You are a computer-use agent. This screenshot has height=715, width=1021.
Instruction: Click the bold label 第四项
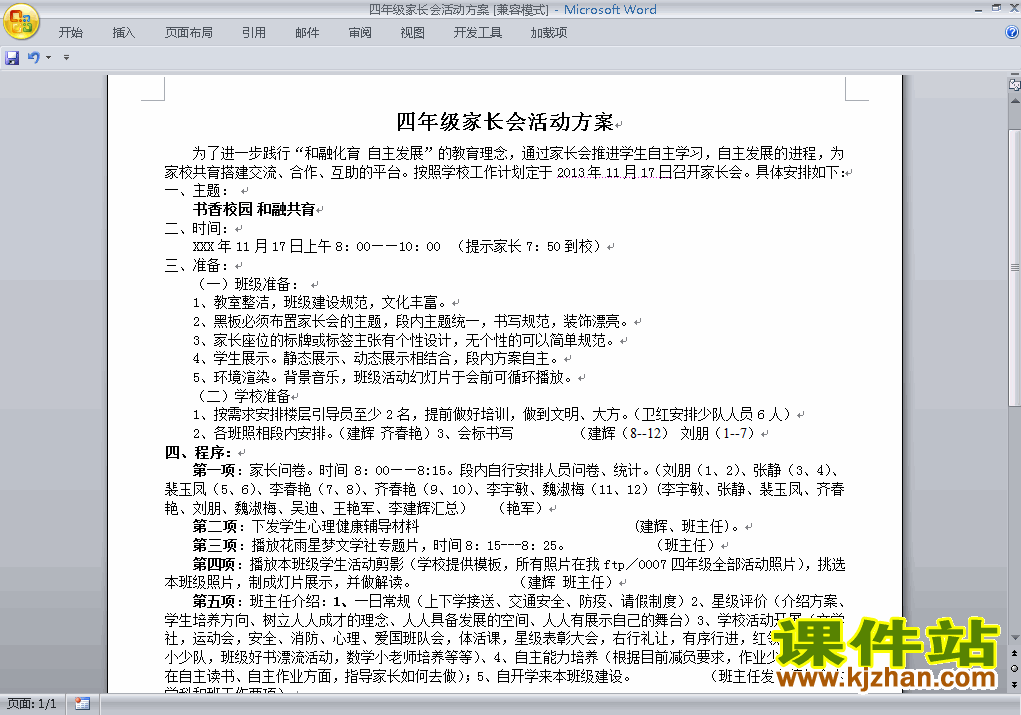point(214,565)
